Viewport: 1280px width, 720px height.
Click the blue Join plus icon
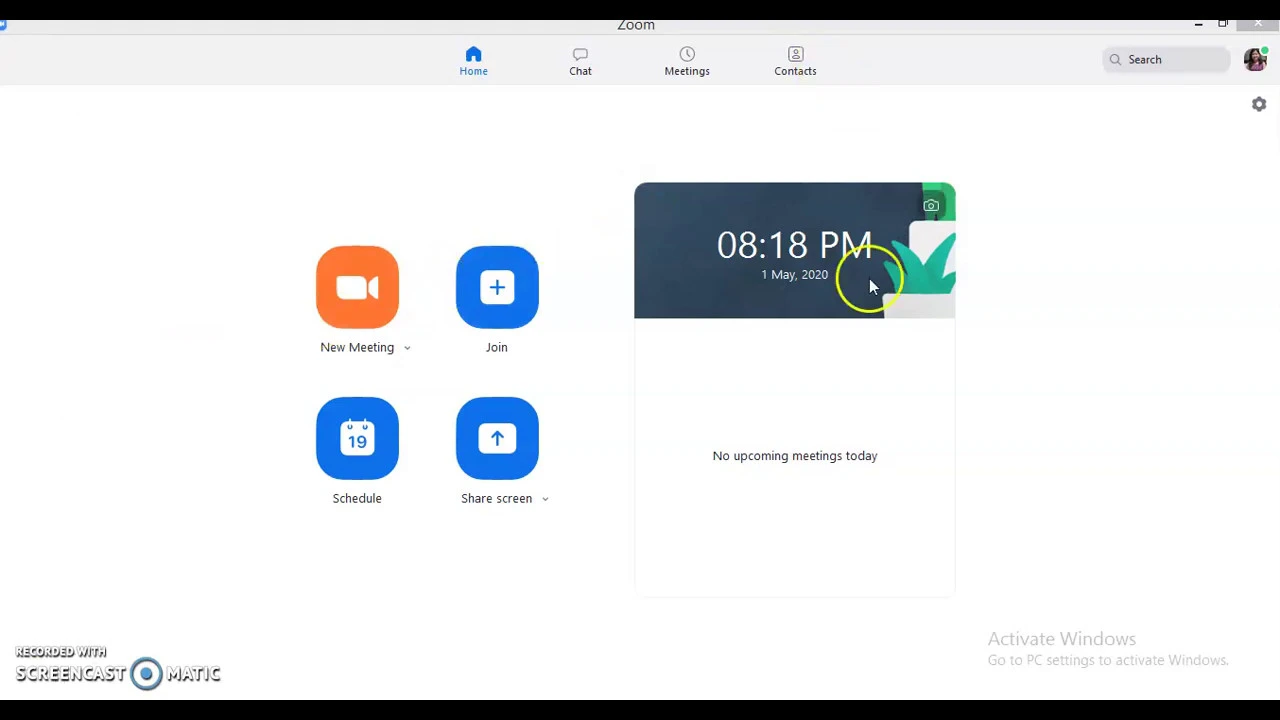[497, 287]
